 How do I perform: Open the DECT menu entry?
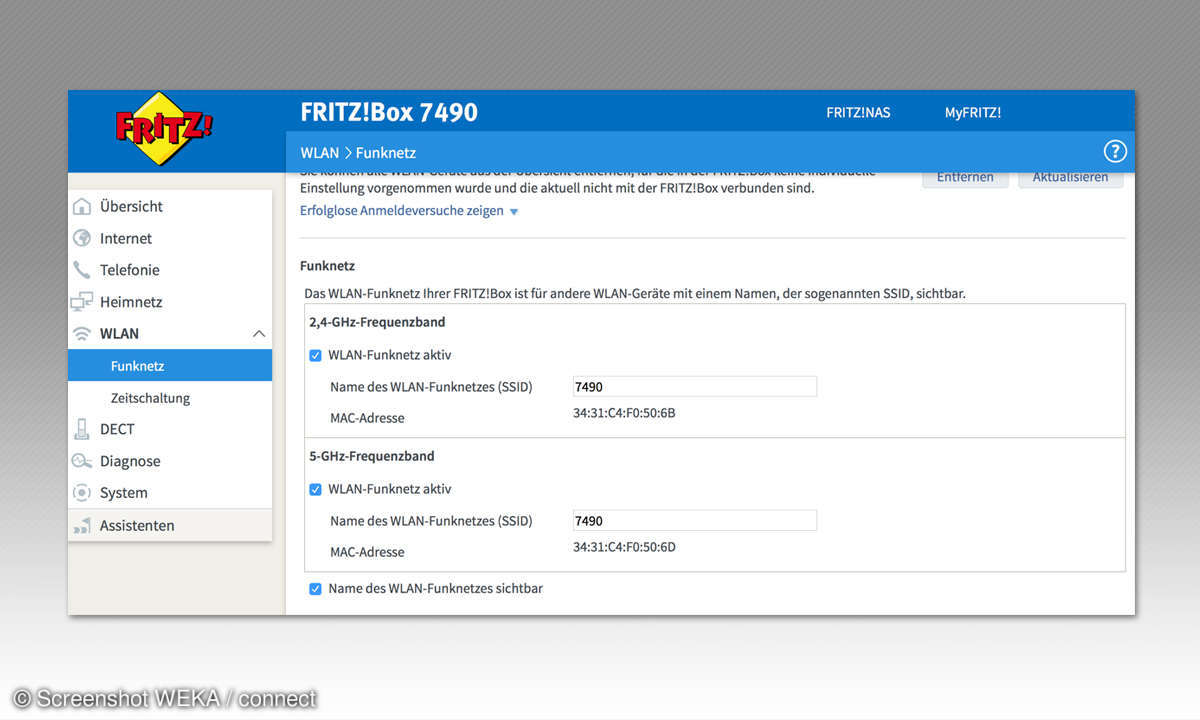coord(170,429)
